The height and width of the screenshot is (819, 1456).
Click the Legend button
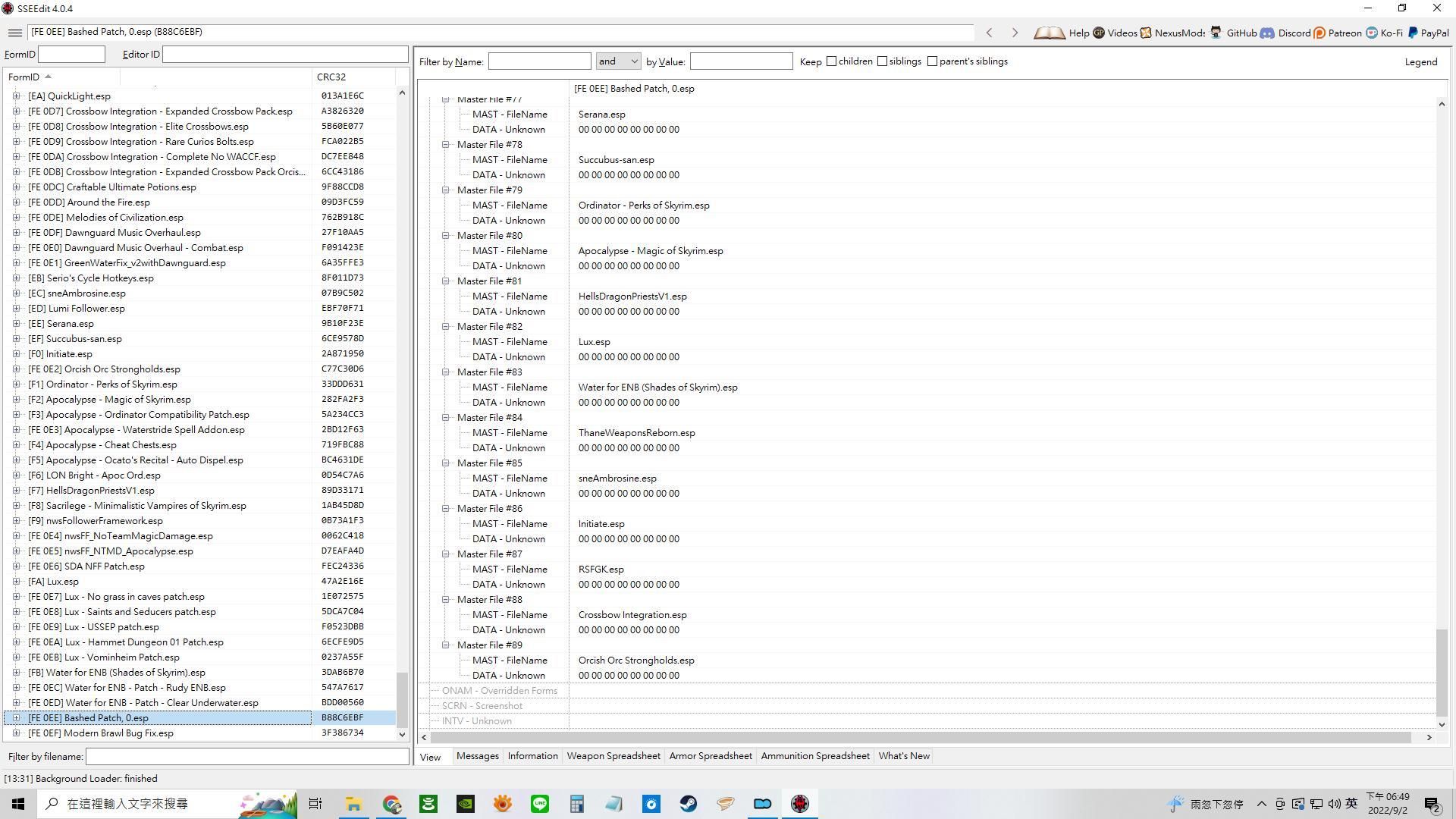1420,62
